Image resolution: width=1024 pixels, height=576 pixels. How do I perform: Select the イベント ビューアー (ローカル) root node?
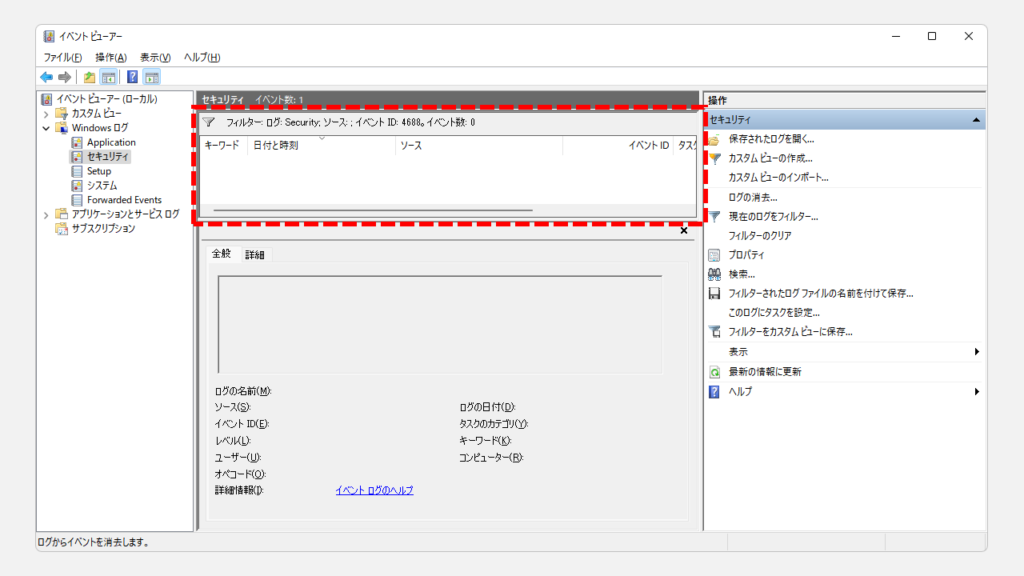pos(106,99)
